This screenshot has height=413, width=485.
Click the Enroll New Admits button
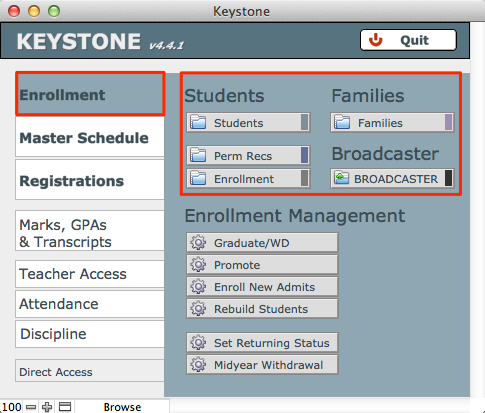coord(262,287)
